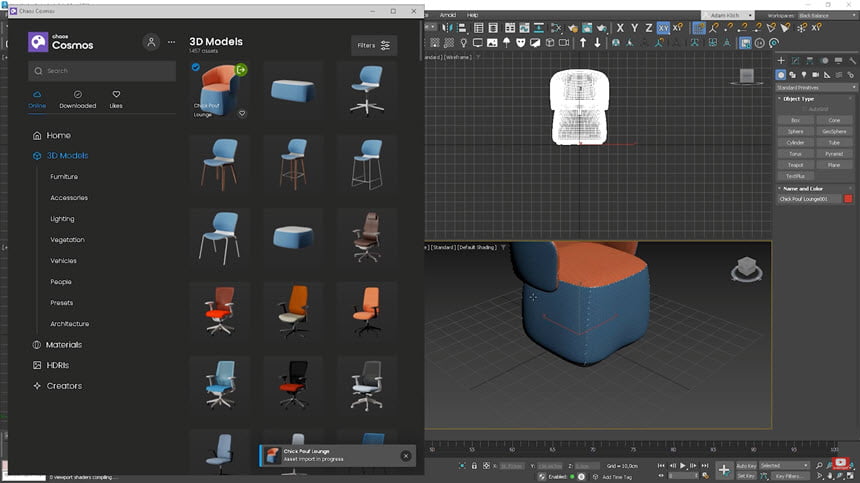The image size is (860, 483).
Task: Open the Lighting category
Action: click(63, 219)
